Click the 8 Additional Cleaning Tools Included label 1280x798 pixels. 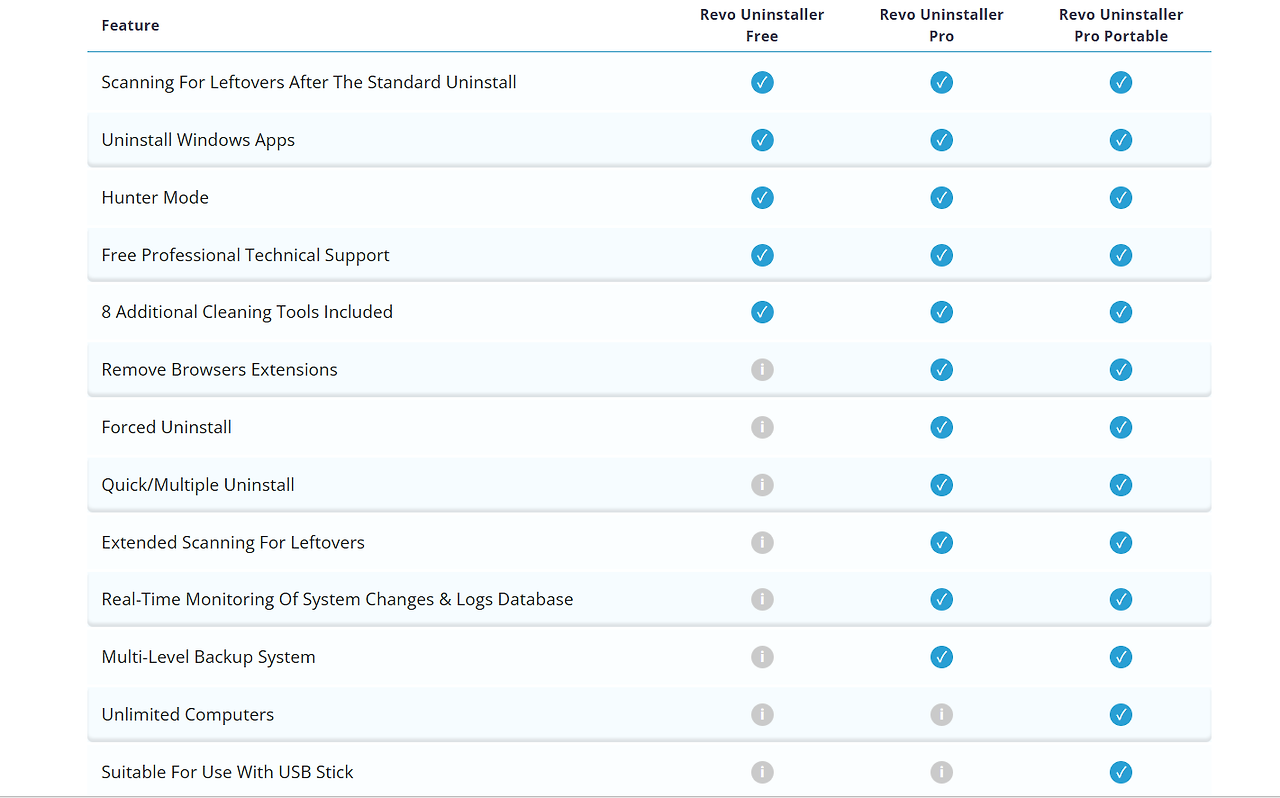247,312
